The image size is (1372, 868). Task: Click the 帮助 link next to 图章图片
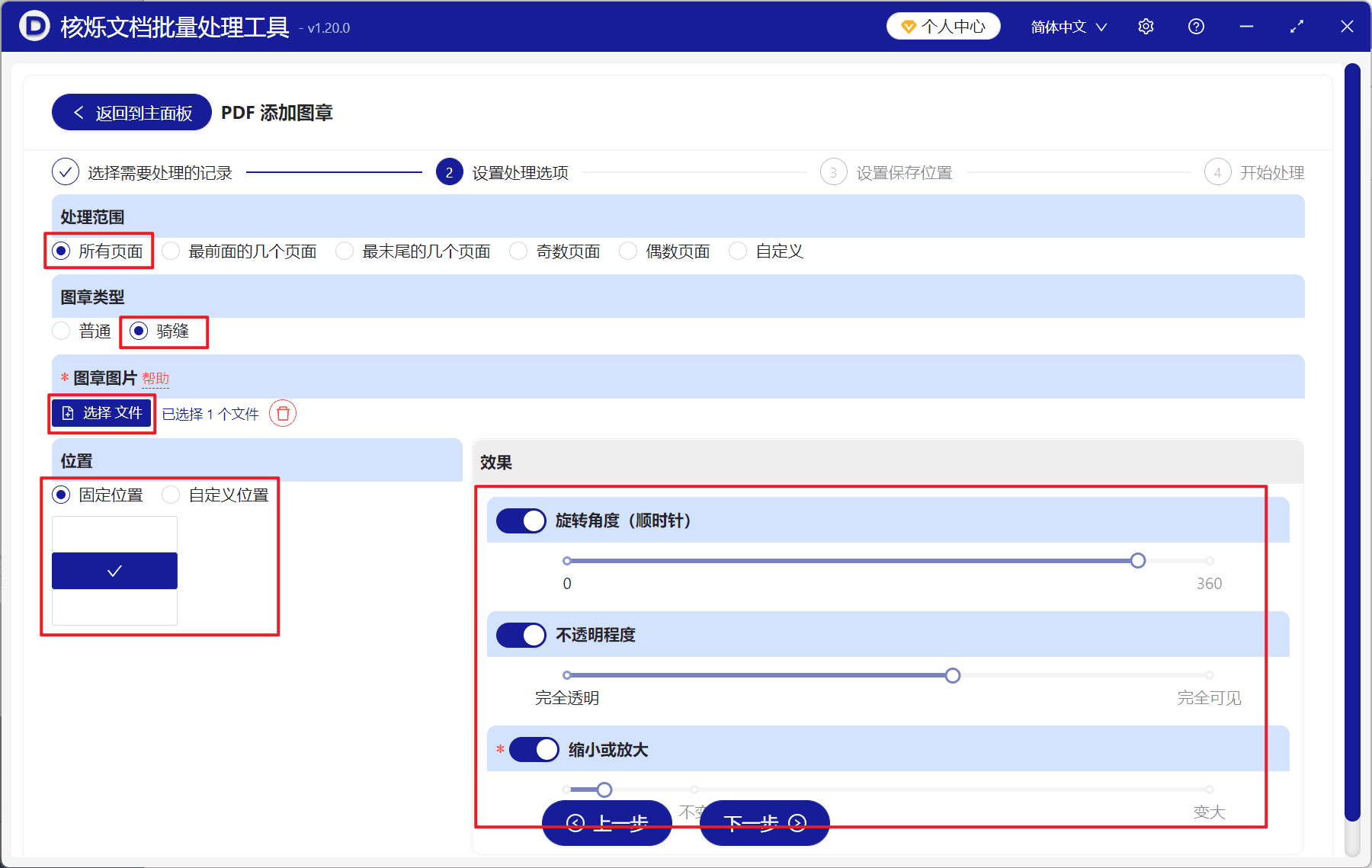(156, 378)
